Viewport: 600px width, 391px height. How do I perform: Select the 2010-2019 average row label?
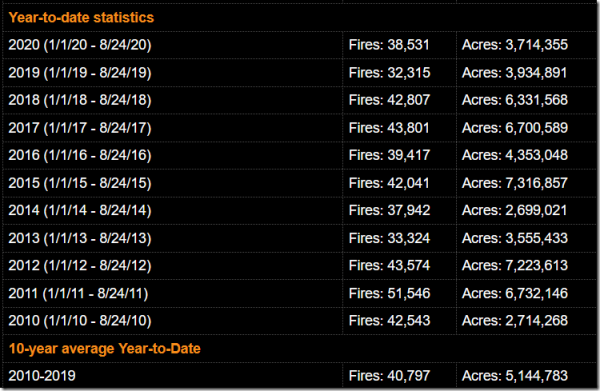click(42, 376)
